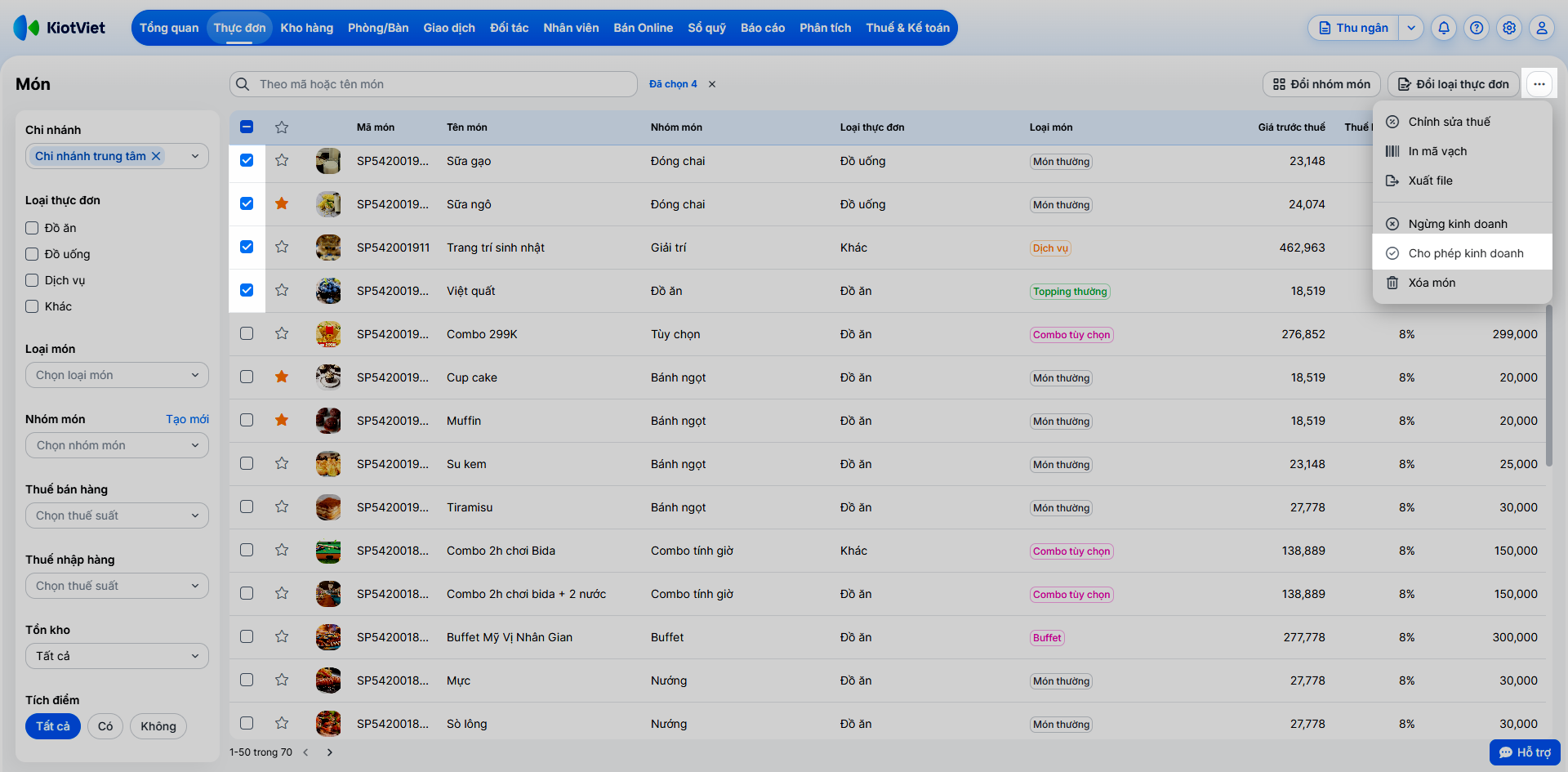Viewport: 1568px width, 772px height.
Task: Toggle the select-all header checkbox
Action: point(247,127)
